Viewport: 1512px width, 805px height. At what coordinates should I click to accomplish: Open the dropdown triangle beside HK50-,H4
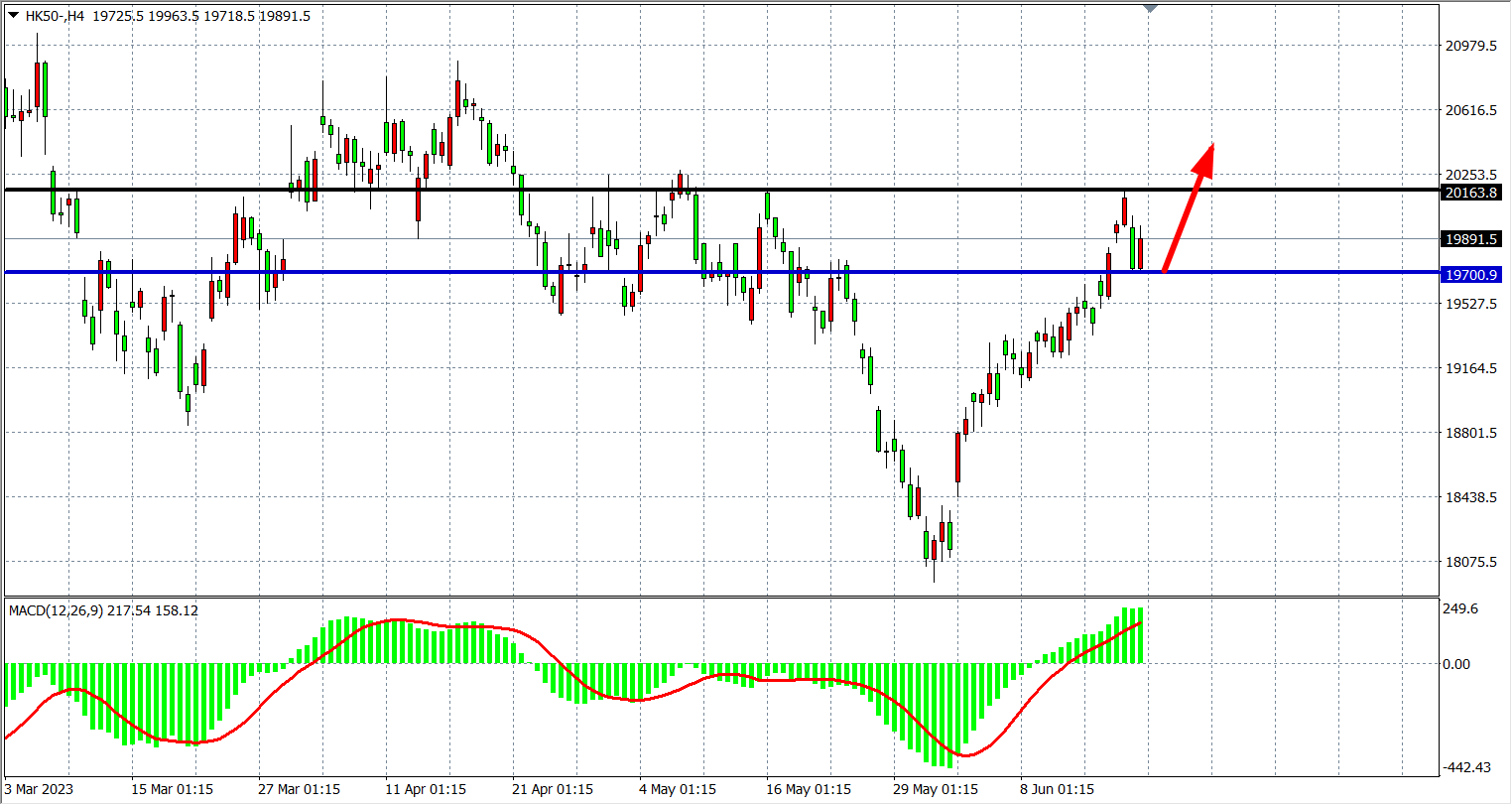tap(13, 15)
